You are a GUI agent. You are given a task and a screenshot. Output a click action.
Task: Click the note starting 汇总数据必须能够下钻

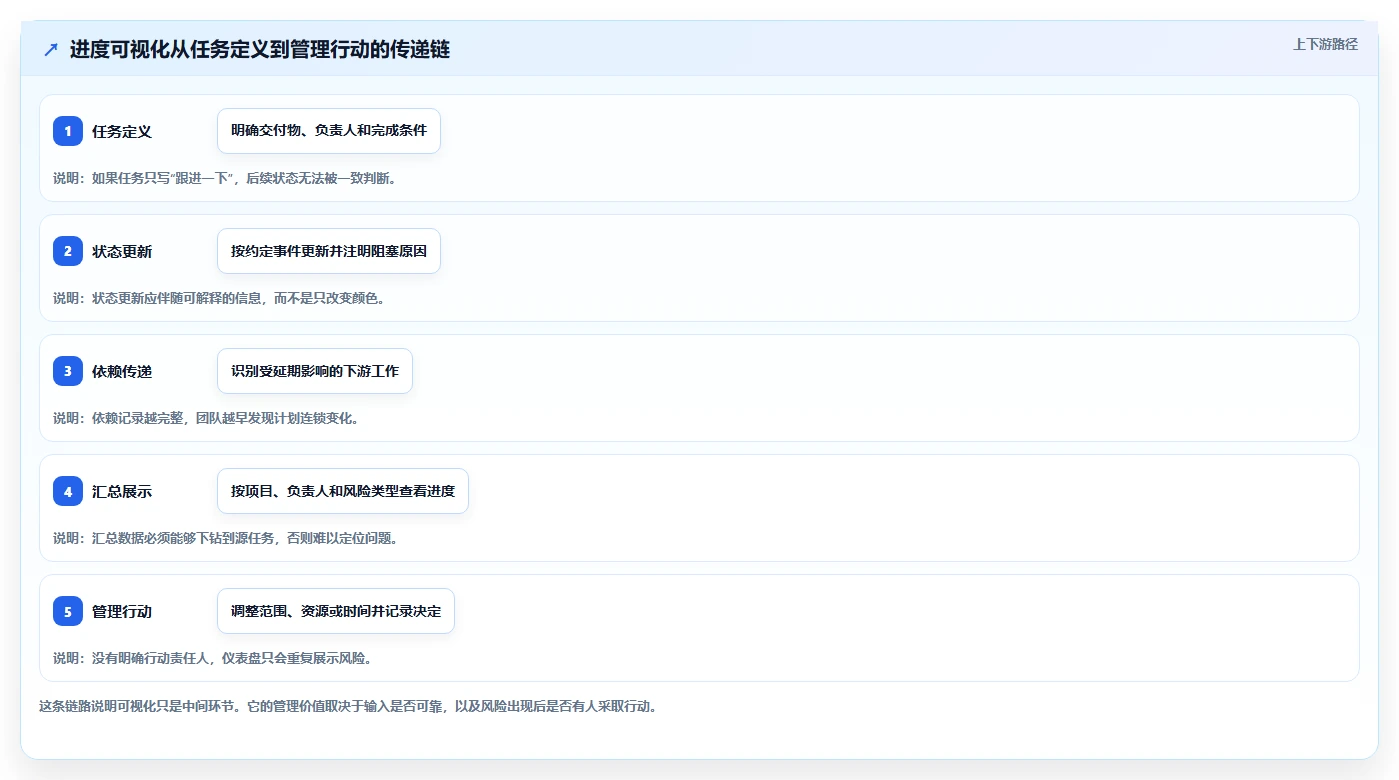click(x=226, y=538)
